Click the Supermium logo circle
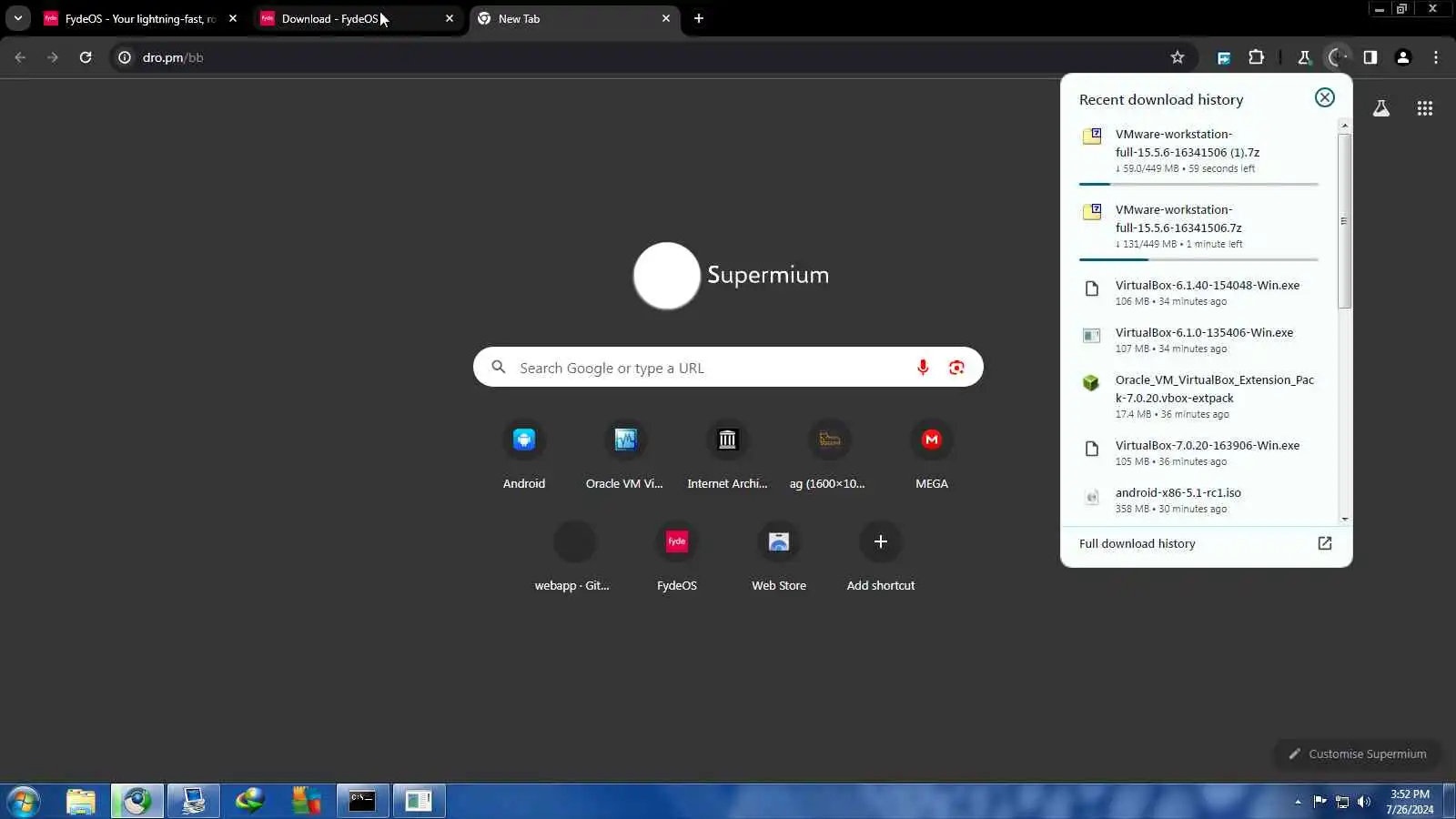The width and height of the screenshot is (1456, 819). [x=667, y=276]
